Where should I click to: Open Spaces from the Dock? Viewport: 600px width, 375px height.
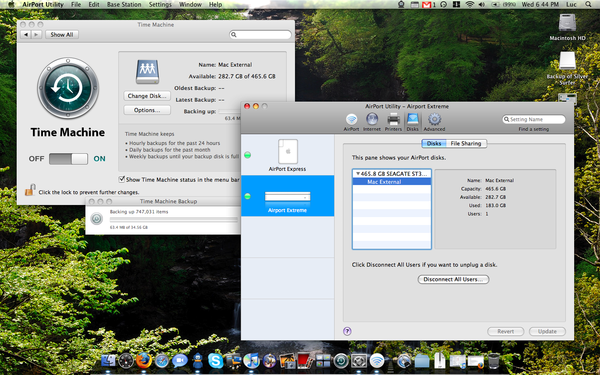click(x=323, y=360)
